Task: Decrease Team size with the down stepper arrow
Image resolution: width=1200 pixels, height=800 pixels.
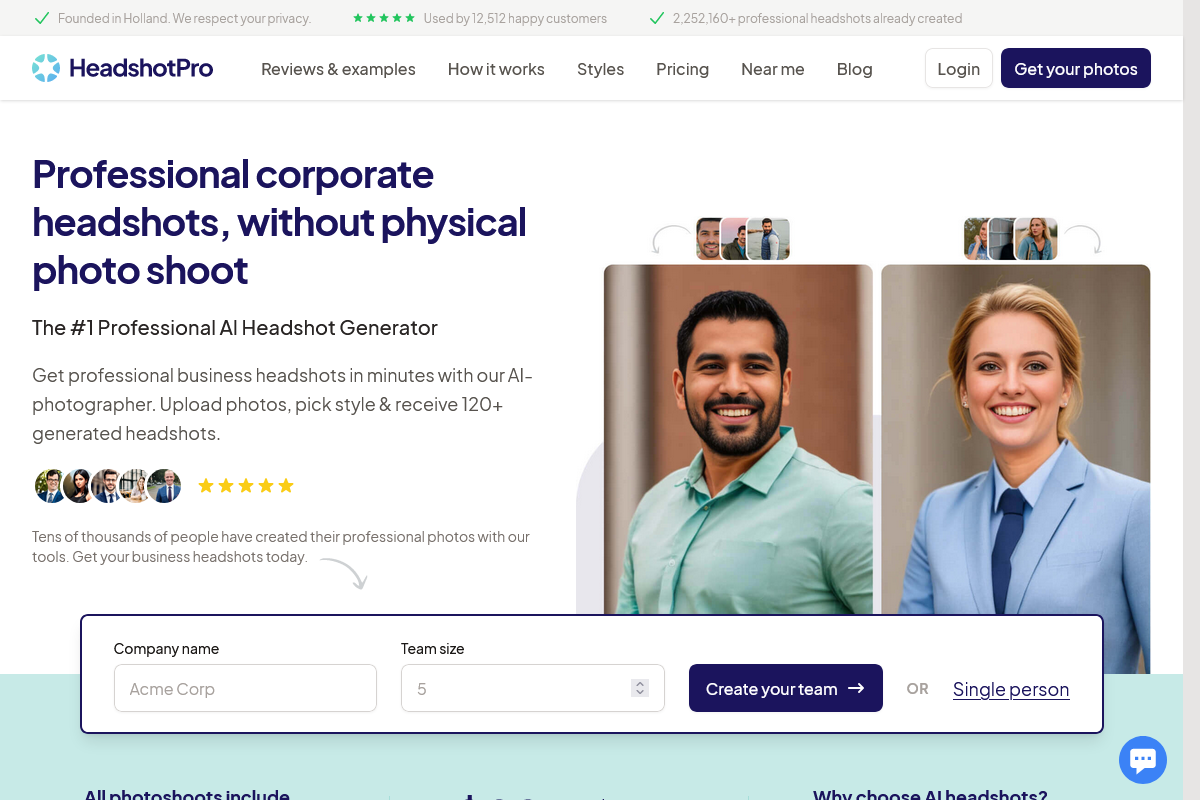Action: (639, 692)
